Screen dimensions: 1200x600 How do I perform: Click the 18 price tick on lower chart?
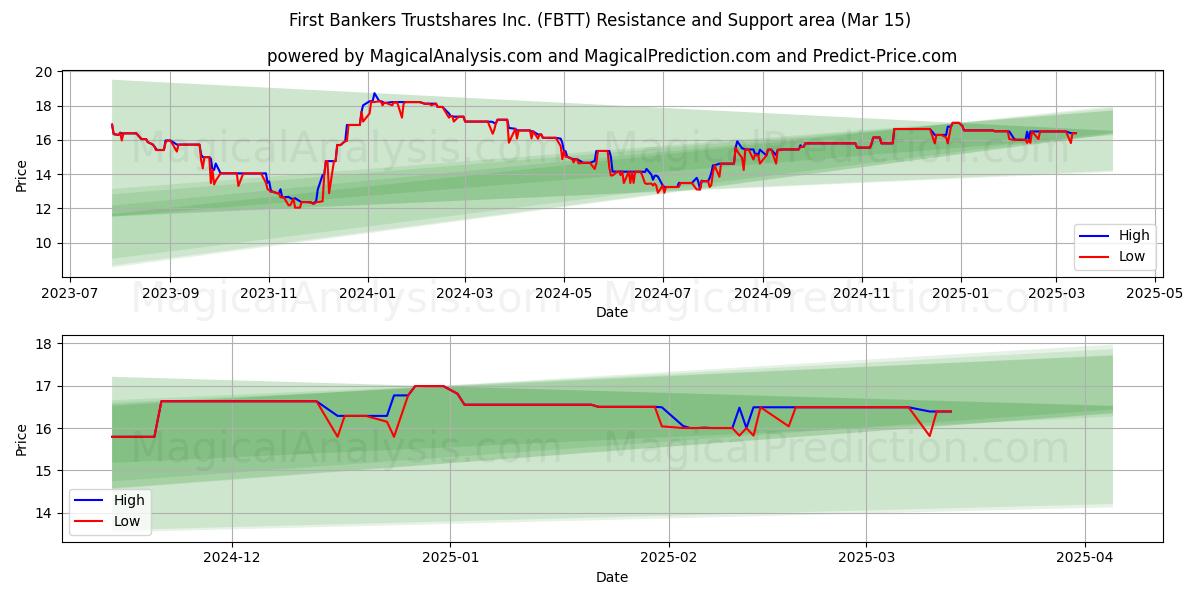tap(44, 344)
